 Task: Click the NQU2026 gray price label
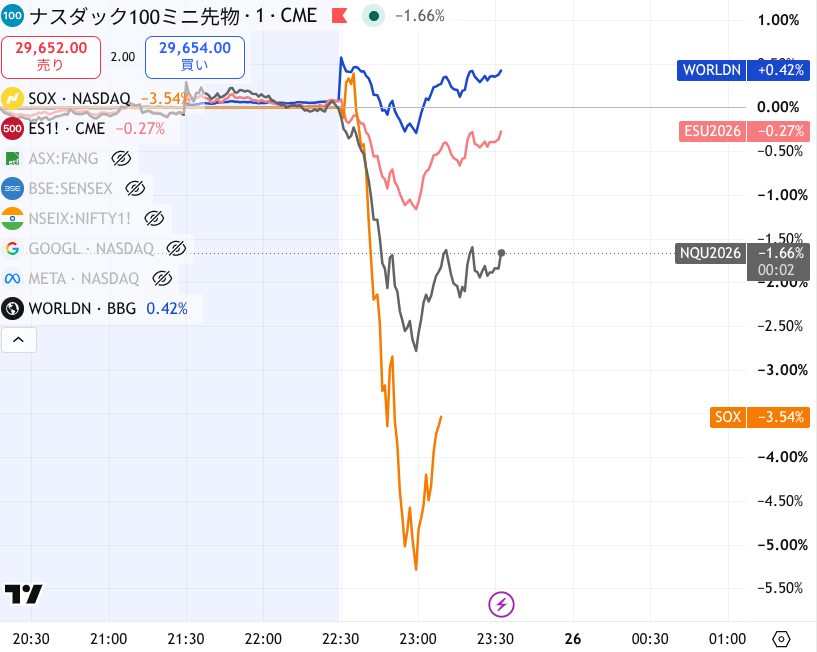coord(711,253)
